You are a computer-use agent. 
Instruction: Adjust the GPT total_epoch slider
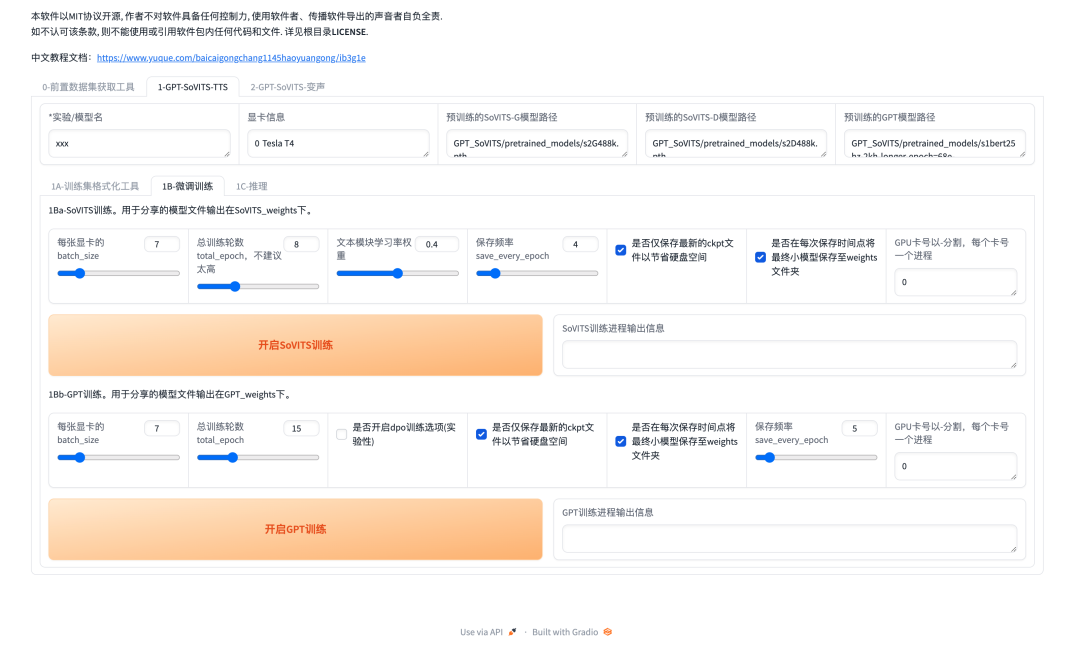pos(258,458)
